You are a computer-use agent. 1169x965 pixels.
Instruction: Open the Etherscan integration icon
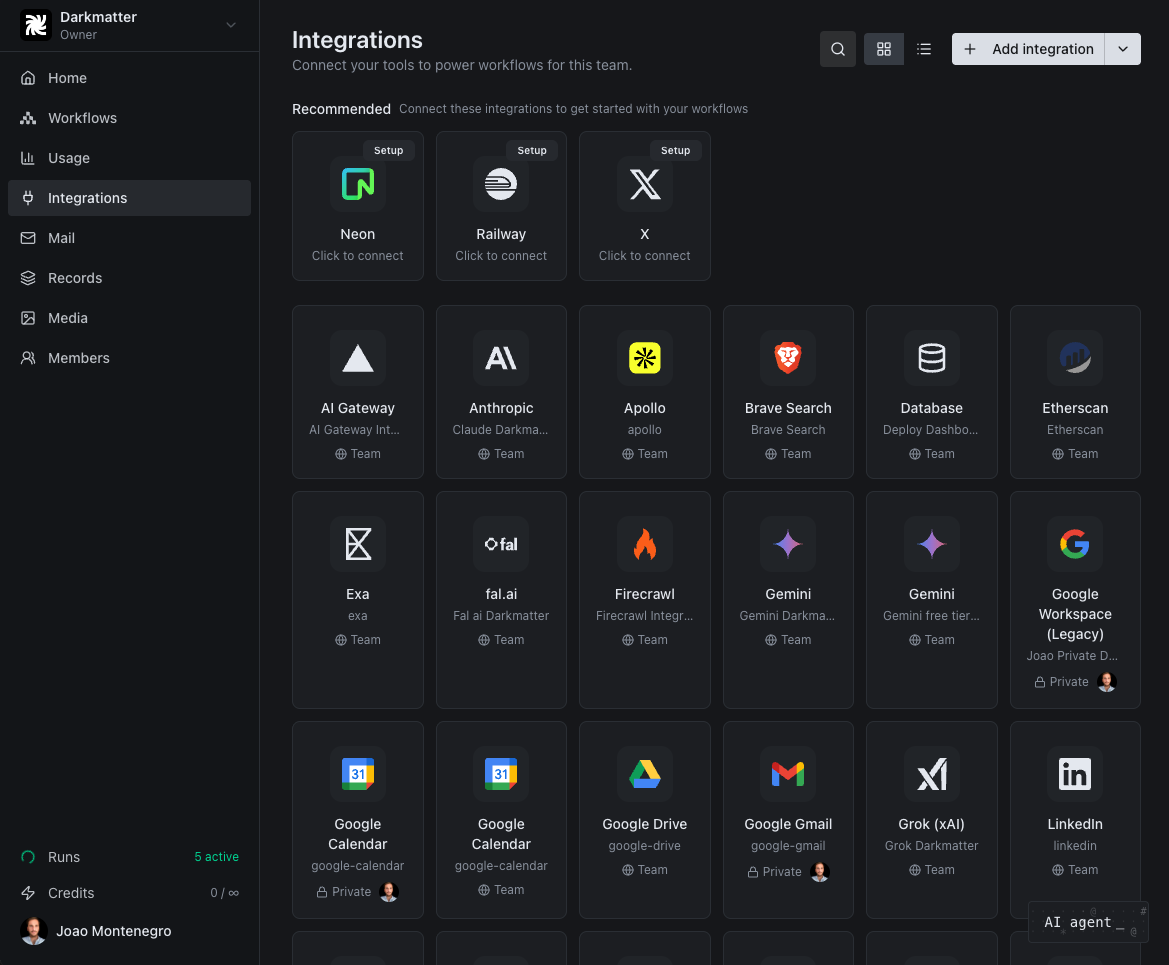click(x=1075, y=358)
